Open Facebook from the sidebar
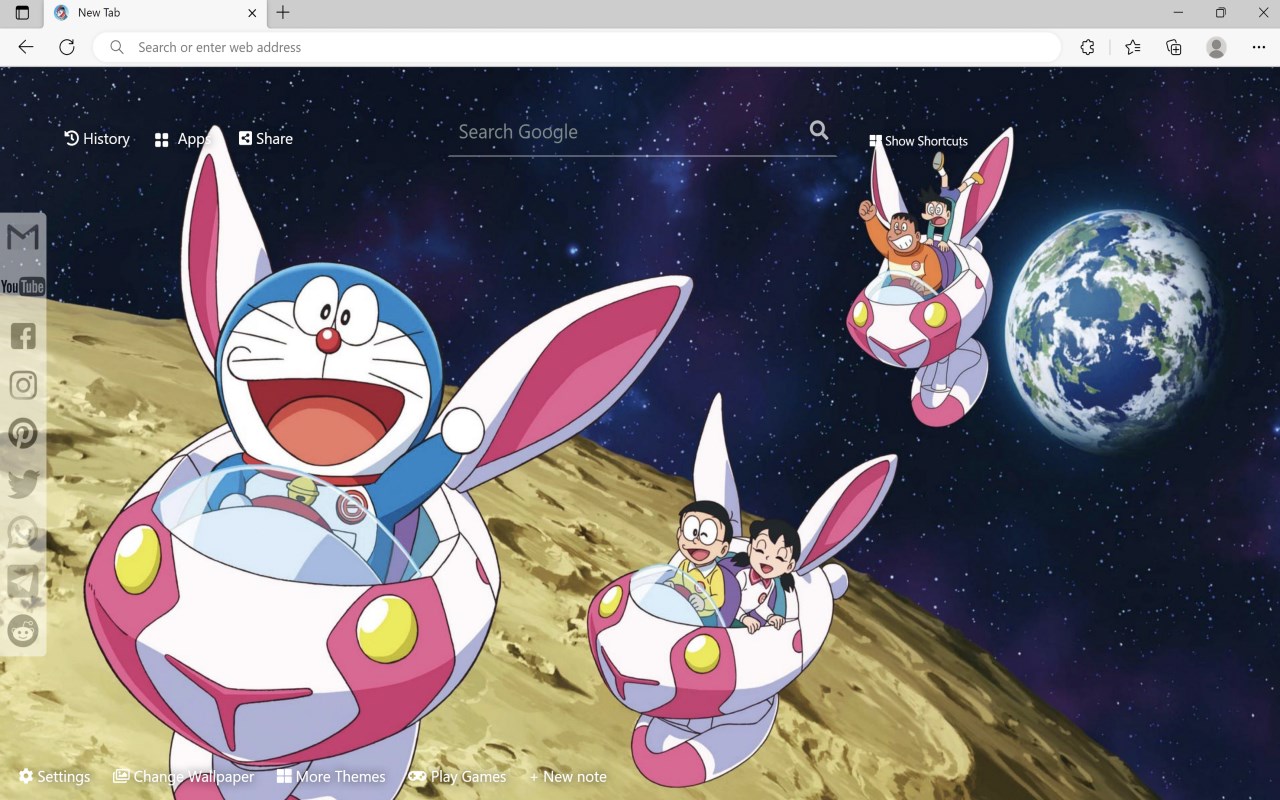Image resolution: width=1280 pixels, height=800 pixels. coord(23,336)
